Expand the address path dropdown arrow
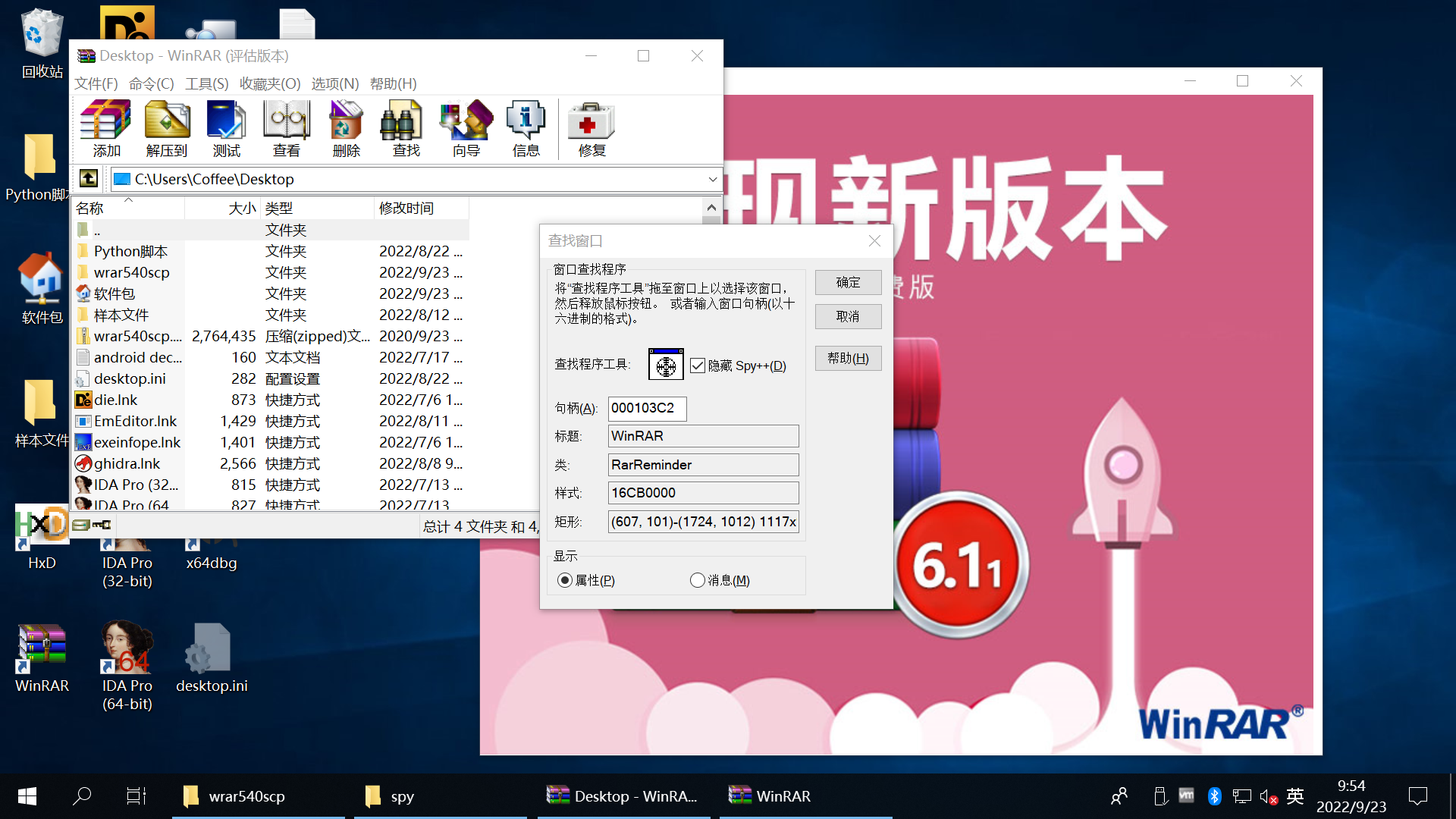 coord(713,179)
